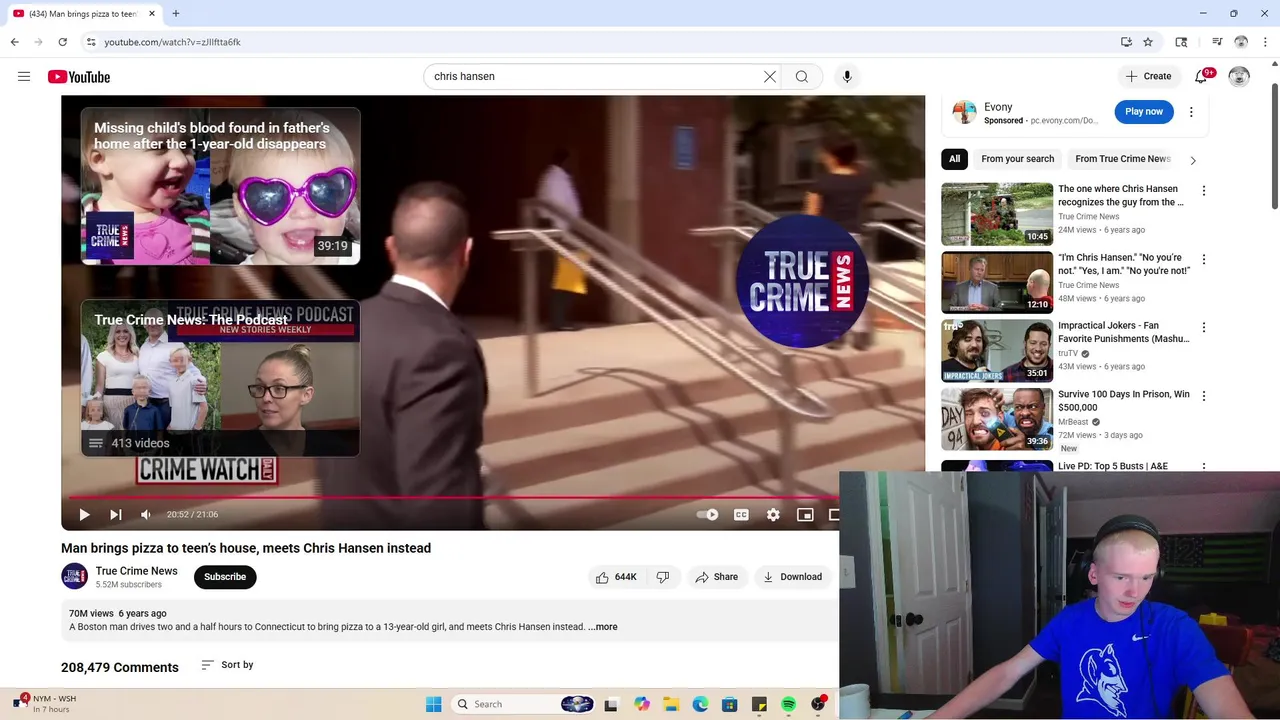Open True Crime News channel name link

(x=136, y=571)
